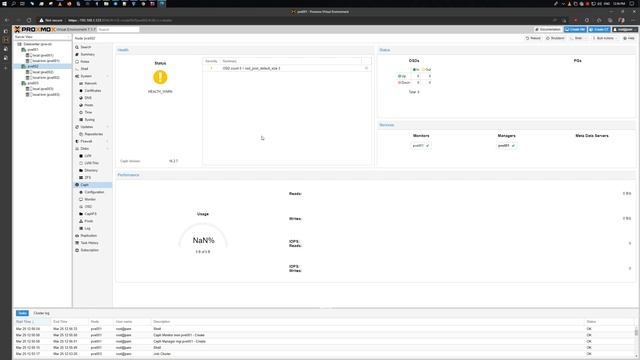Open the DNS settings item
This screenshot has width=640, height=360.
(93, 98)
